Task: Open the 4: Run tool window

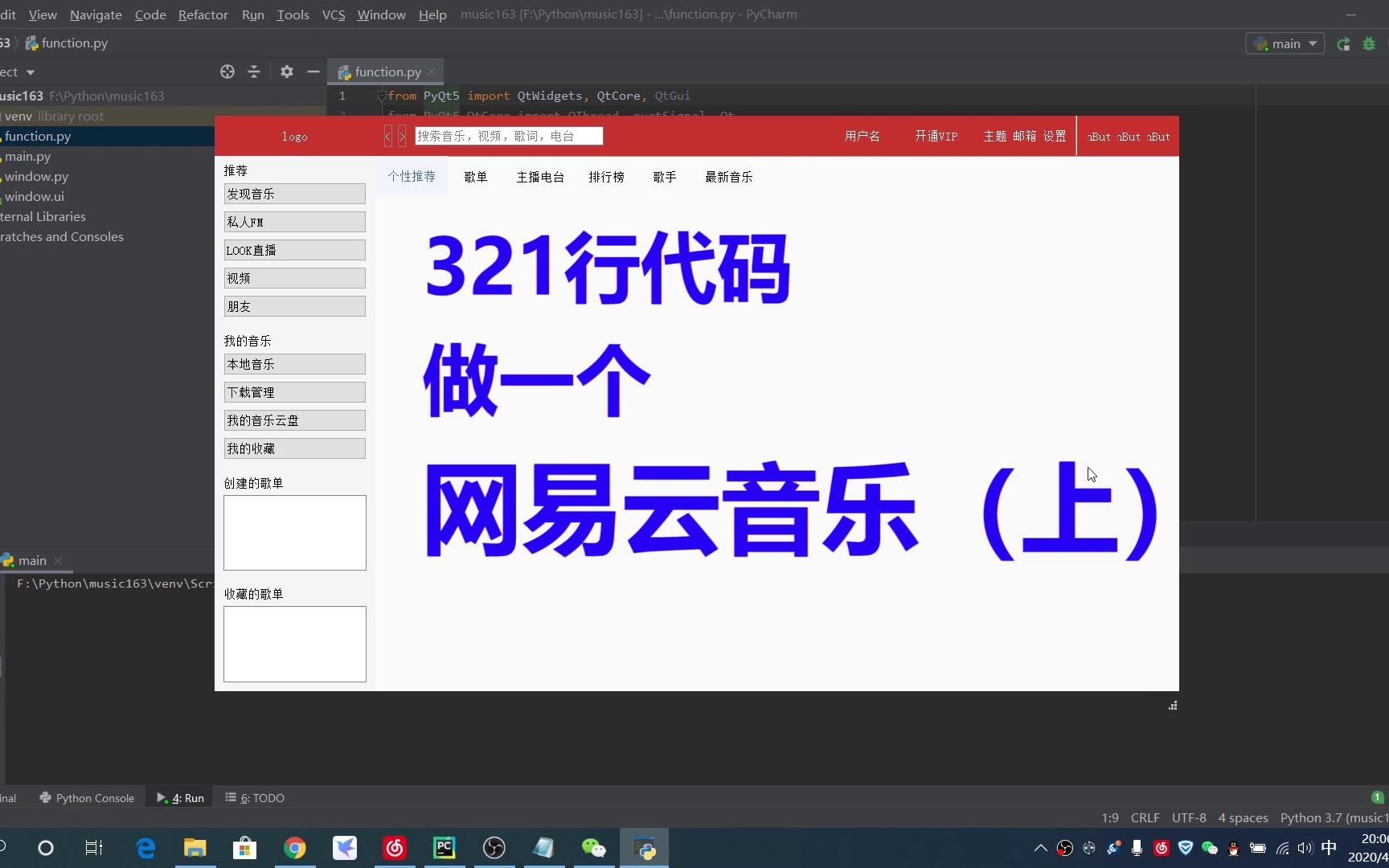Action: [180, 798]
